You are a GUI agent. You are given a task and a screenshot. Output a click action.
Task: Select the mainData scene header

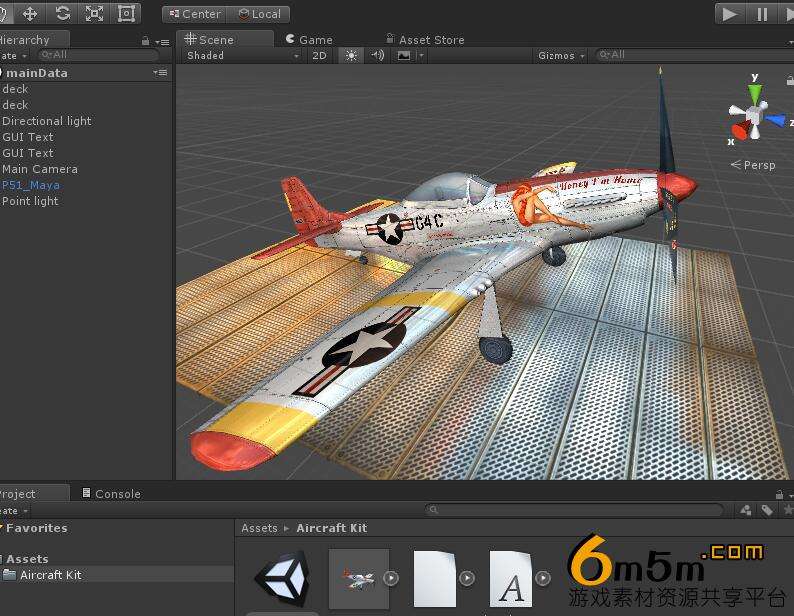point(86,73)
